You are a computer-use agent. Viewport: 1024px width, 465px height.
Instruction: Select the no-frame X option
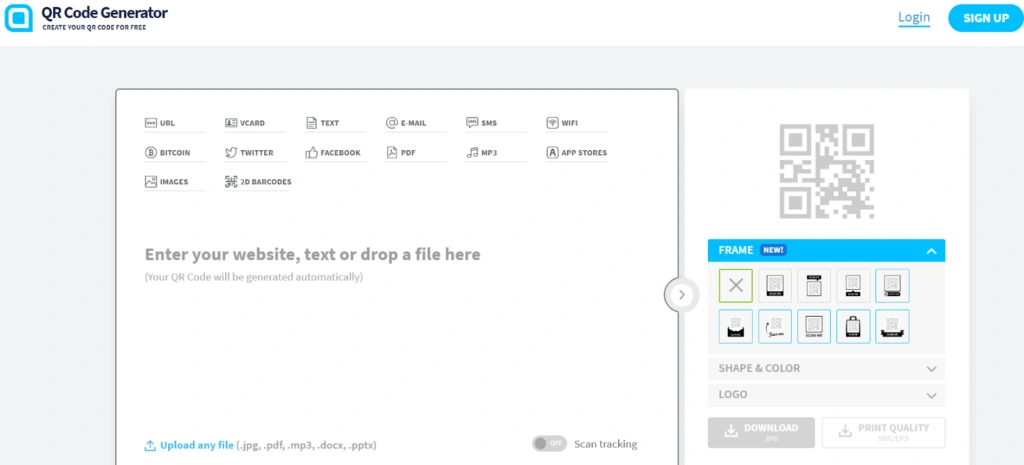tap(735, 286)
